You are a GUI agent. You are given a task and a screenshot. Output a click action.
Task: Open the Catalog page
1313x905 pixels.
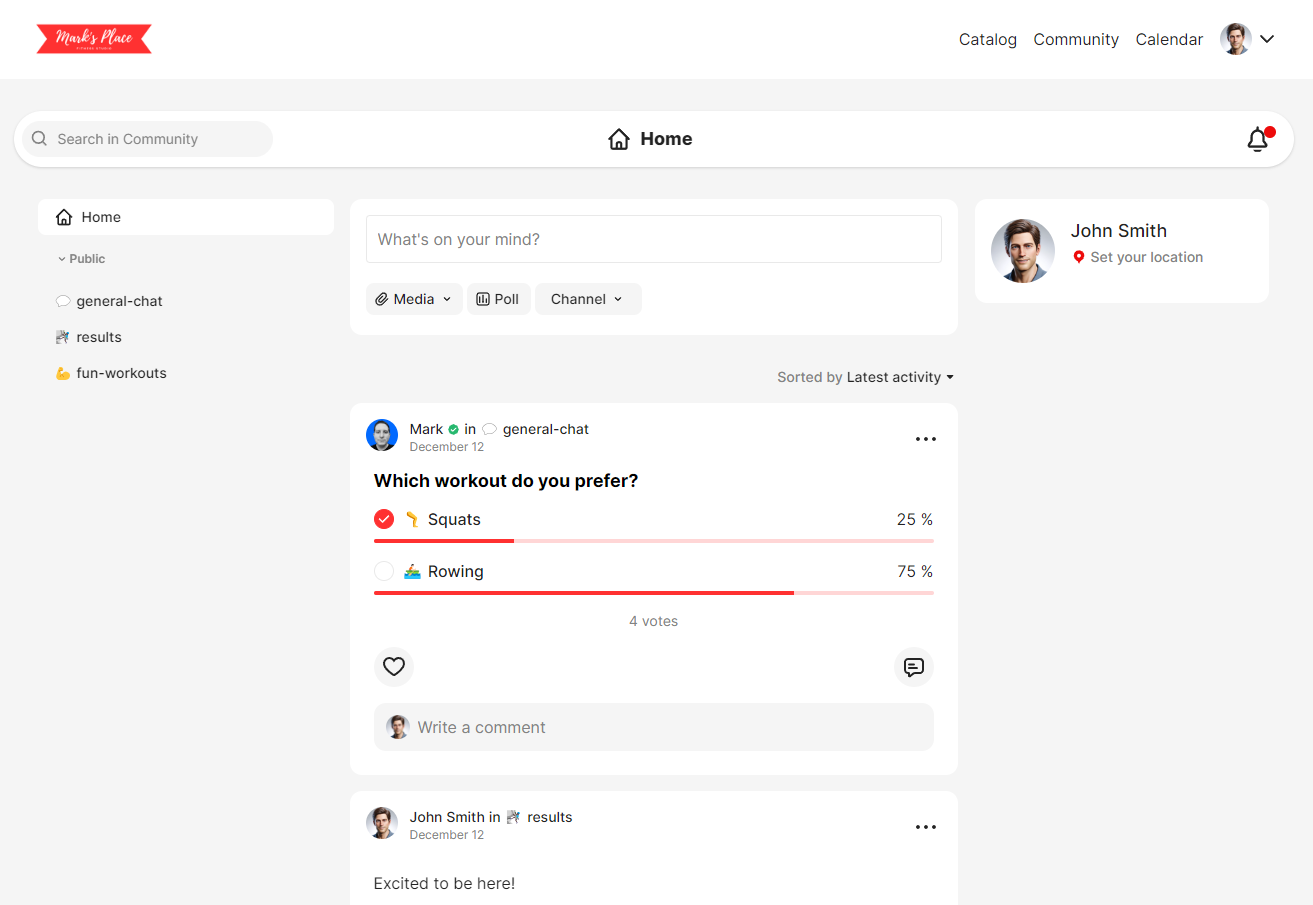(988, 39)
